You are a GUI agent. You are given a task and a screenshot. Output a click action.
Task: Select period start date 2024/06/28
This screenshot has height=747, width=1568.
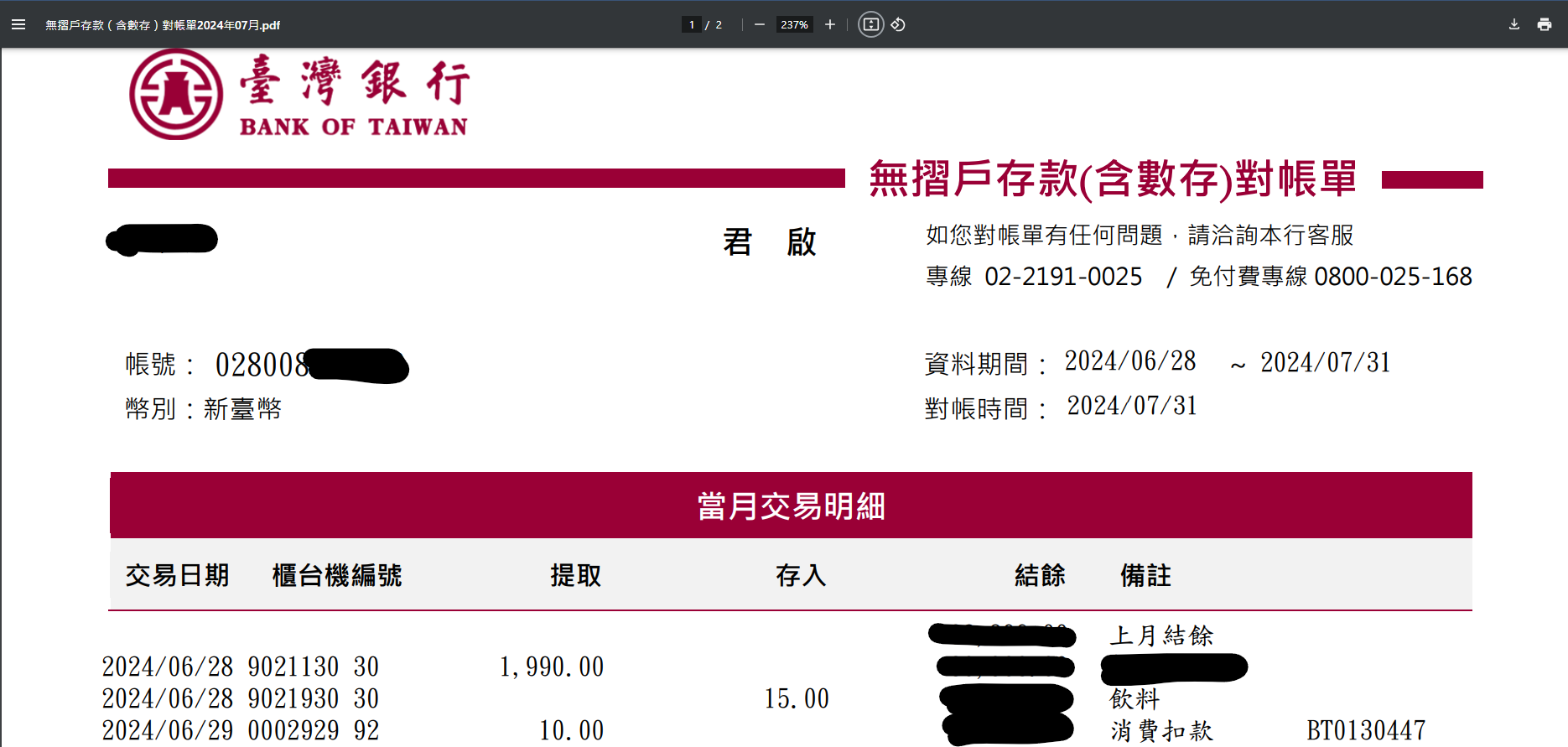(1130, 361)
